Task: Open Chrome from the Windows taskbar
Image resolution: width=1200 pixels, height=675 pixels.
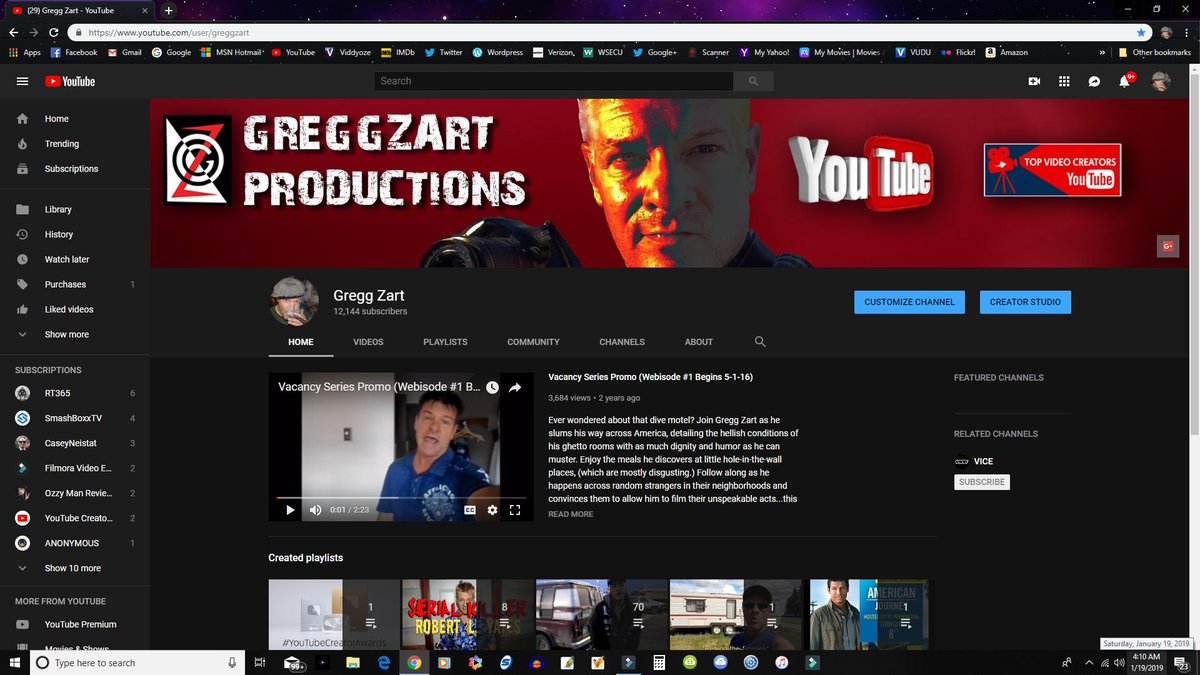Action: click(413, 662)
